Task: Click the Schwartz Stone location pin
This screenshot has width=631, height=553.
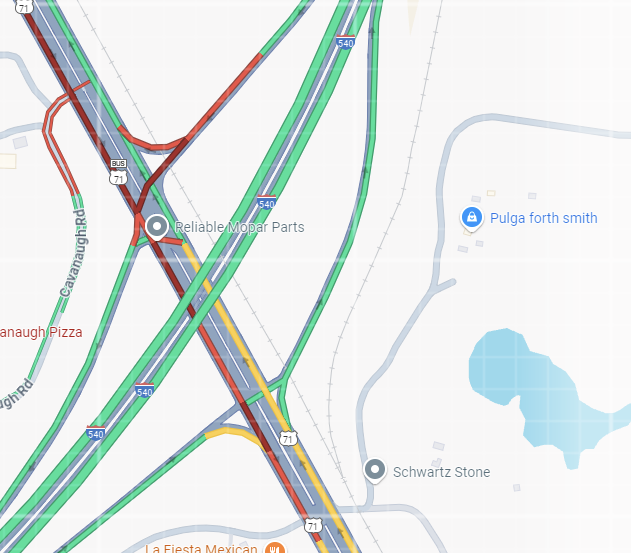Action: 375,471
